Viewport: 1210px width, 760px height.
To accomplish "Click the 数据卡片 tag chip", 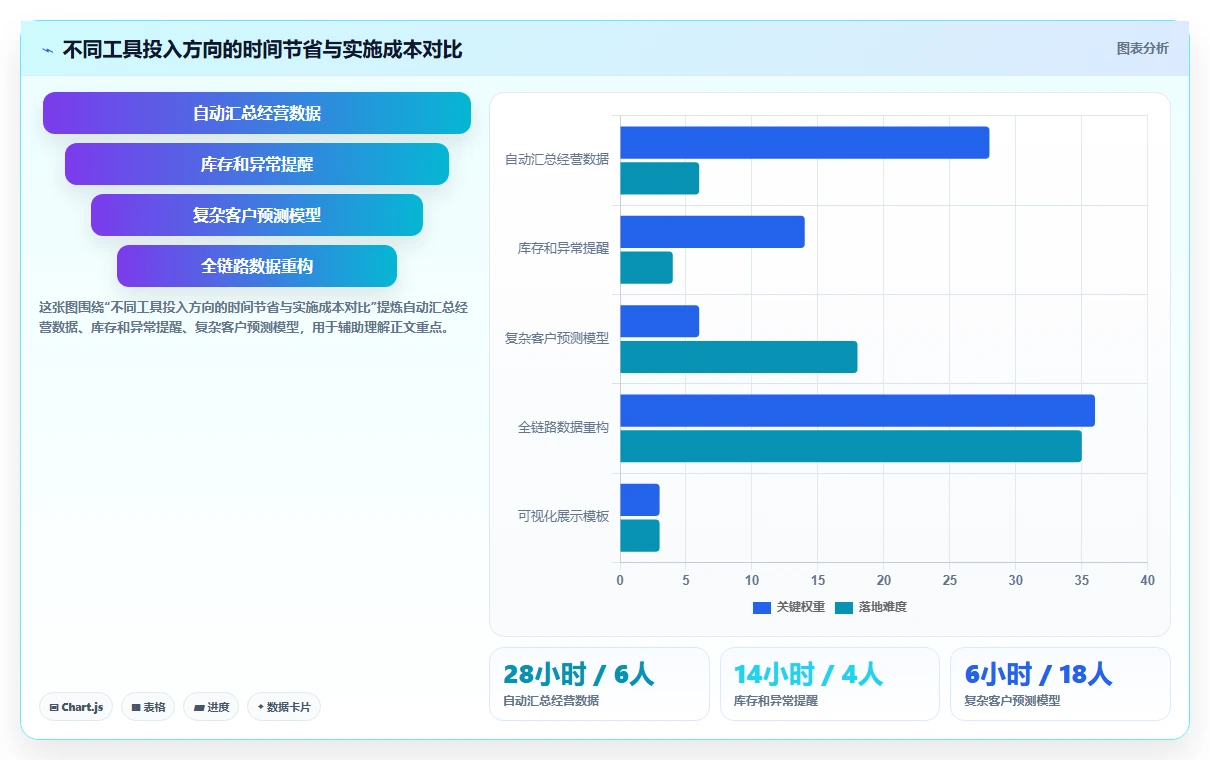I will point(284,707).
